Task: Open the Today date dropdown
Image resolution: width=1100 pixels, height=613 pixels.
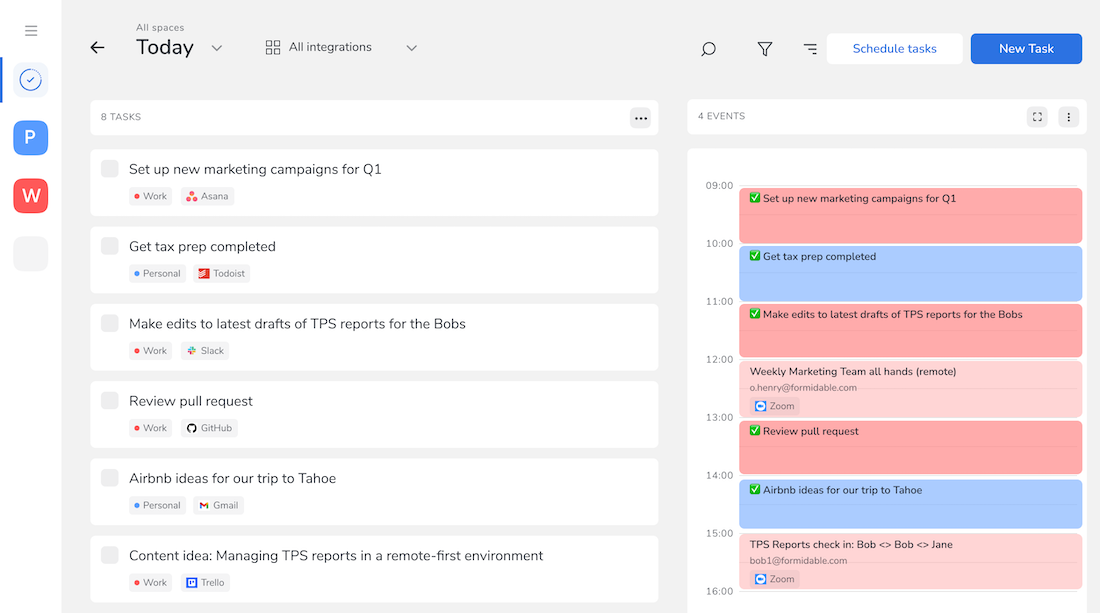Action: pyautogui.click(x=217, y=47)
